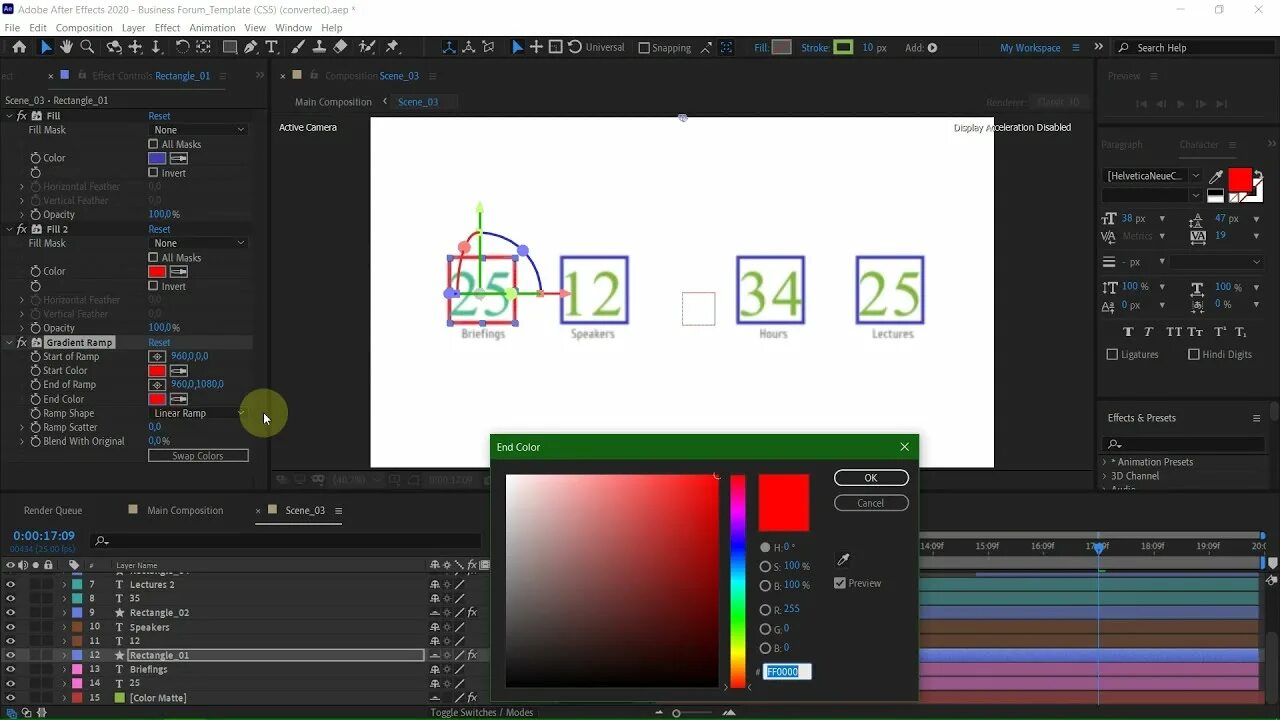Click the Gradient Ramp End Color swatch
1280x720 pixels.
157,399
